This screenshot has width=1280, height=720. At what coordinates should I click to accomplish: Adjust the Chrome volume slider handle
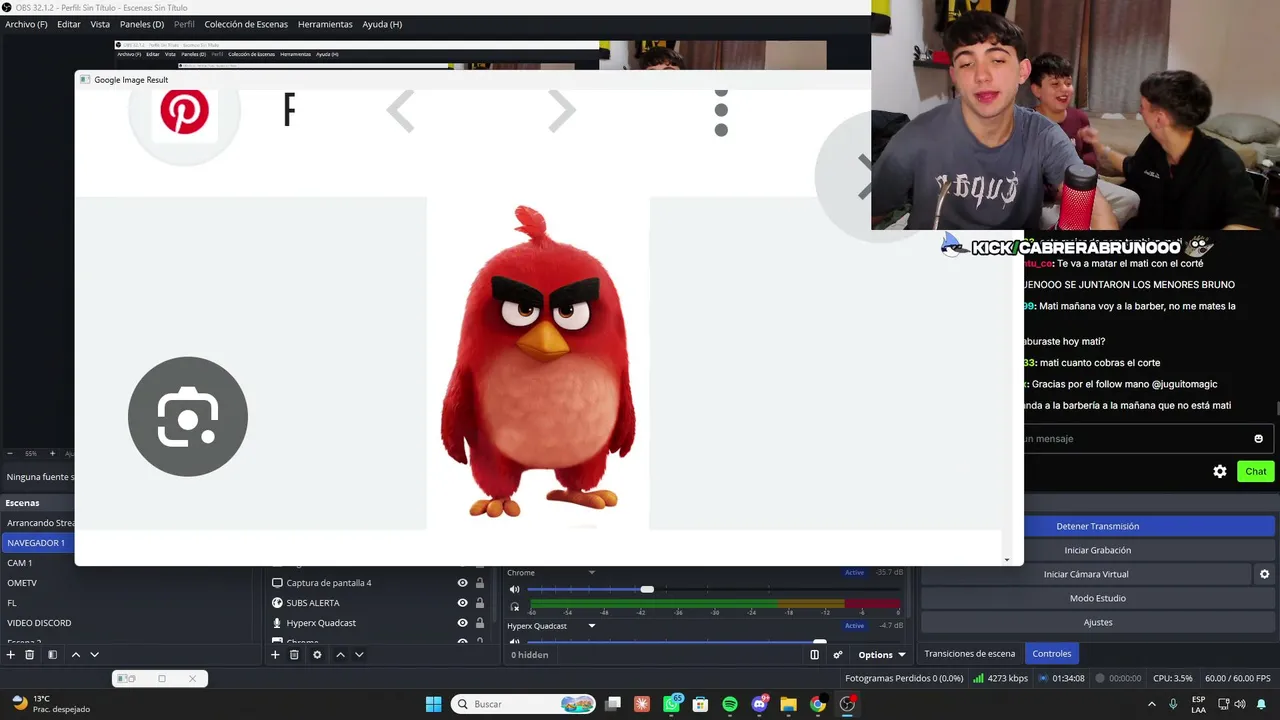coord(647,589)
